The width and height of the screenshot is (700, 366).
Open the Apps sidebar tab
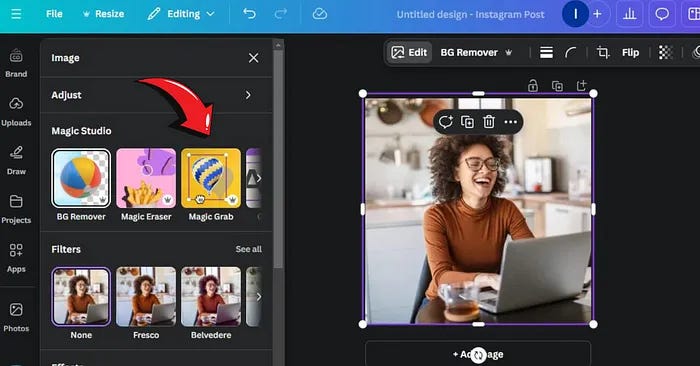tap(16, 258)
